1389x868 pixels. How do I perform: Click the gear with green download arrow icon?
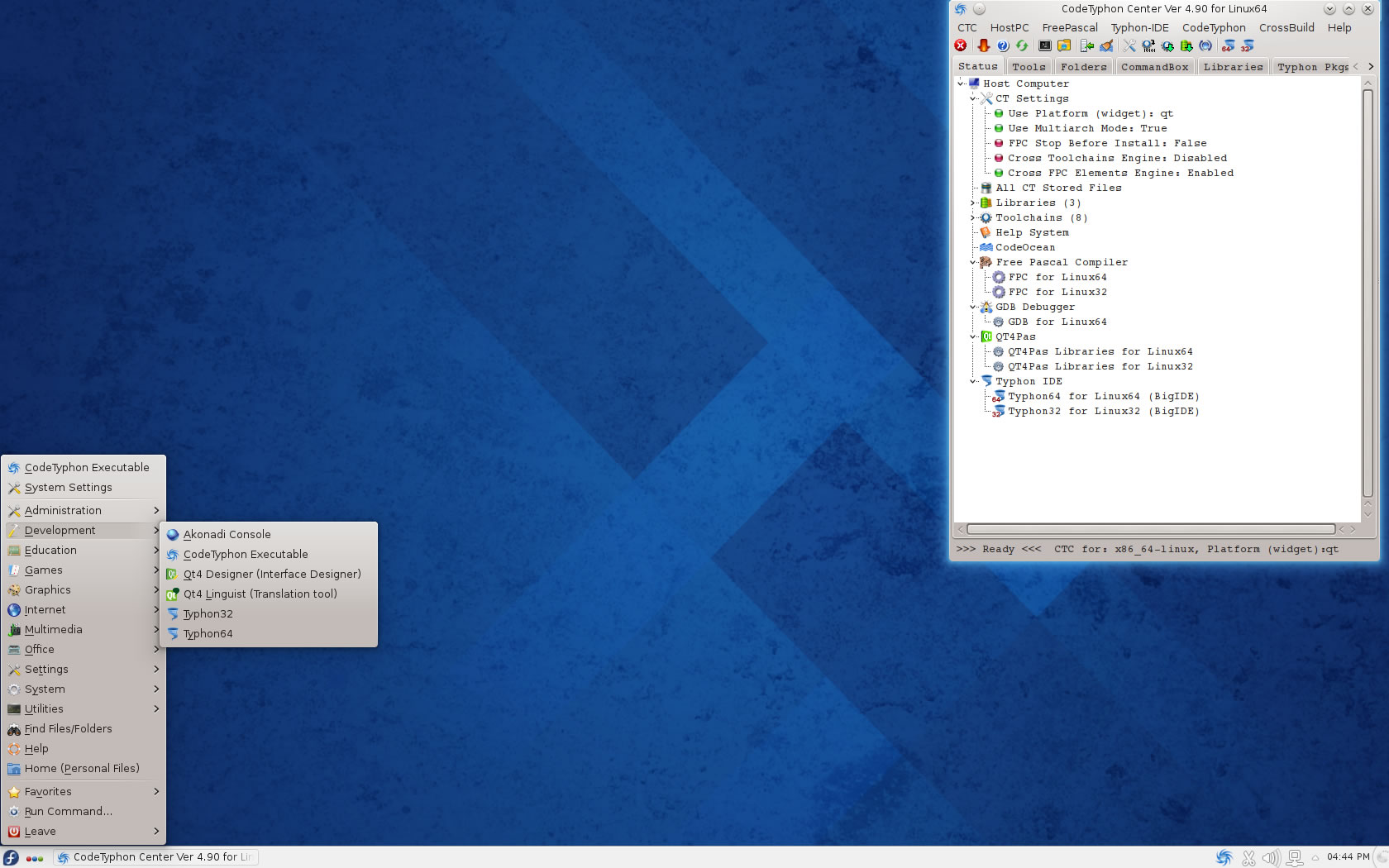[1167, 45]
